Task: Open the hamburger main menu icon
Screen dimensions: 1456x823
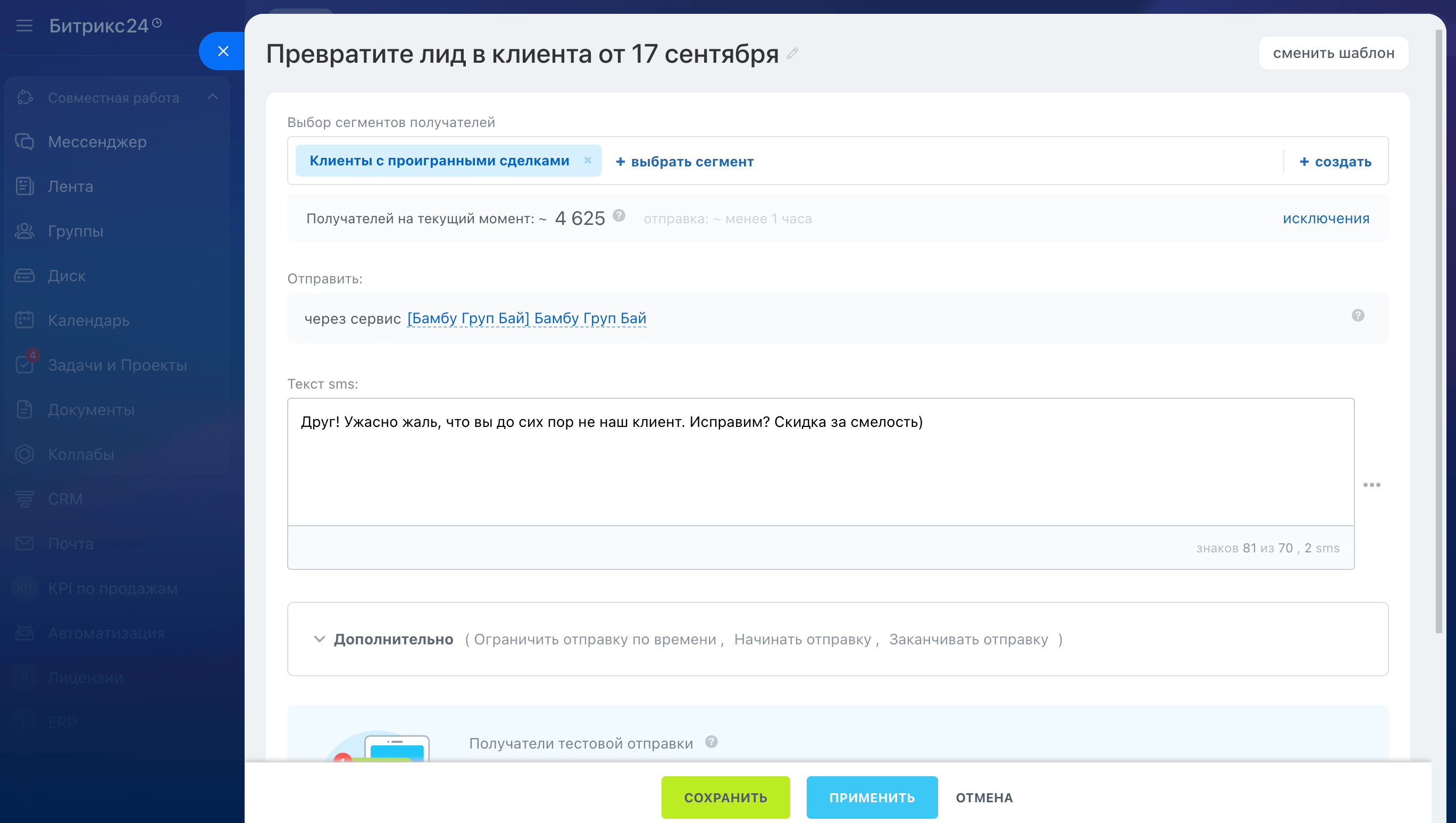Action: (24, 26)
